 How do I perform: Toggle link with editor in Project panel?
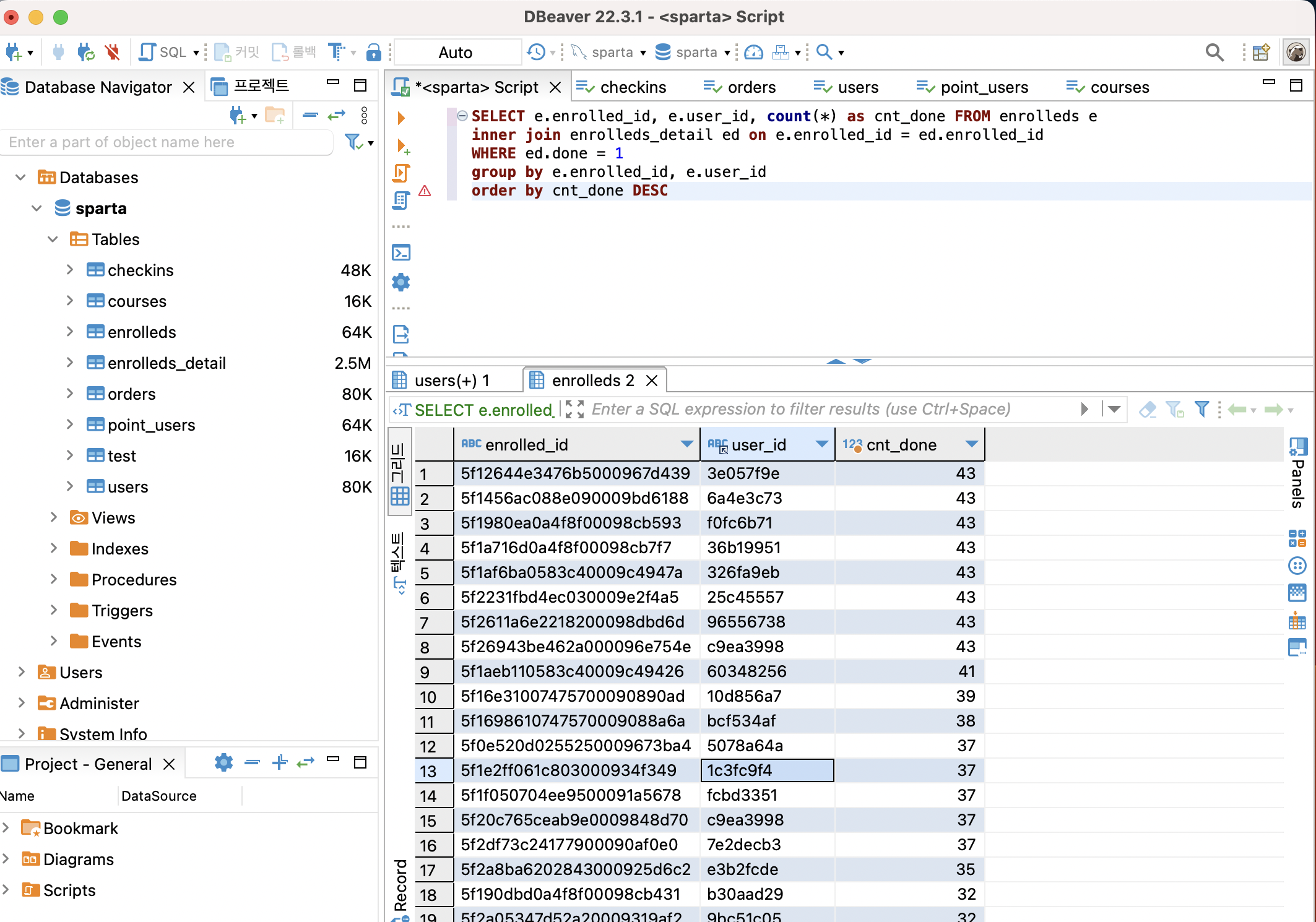(x=306, y=762)
